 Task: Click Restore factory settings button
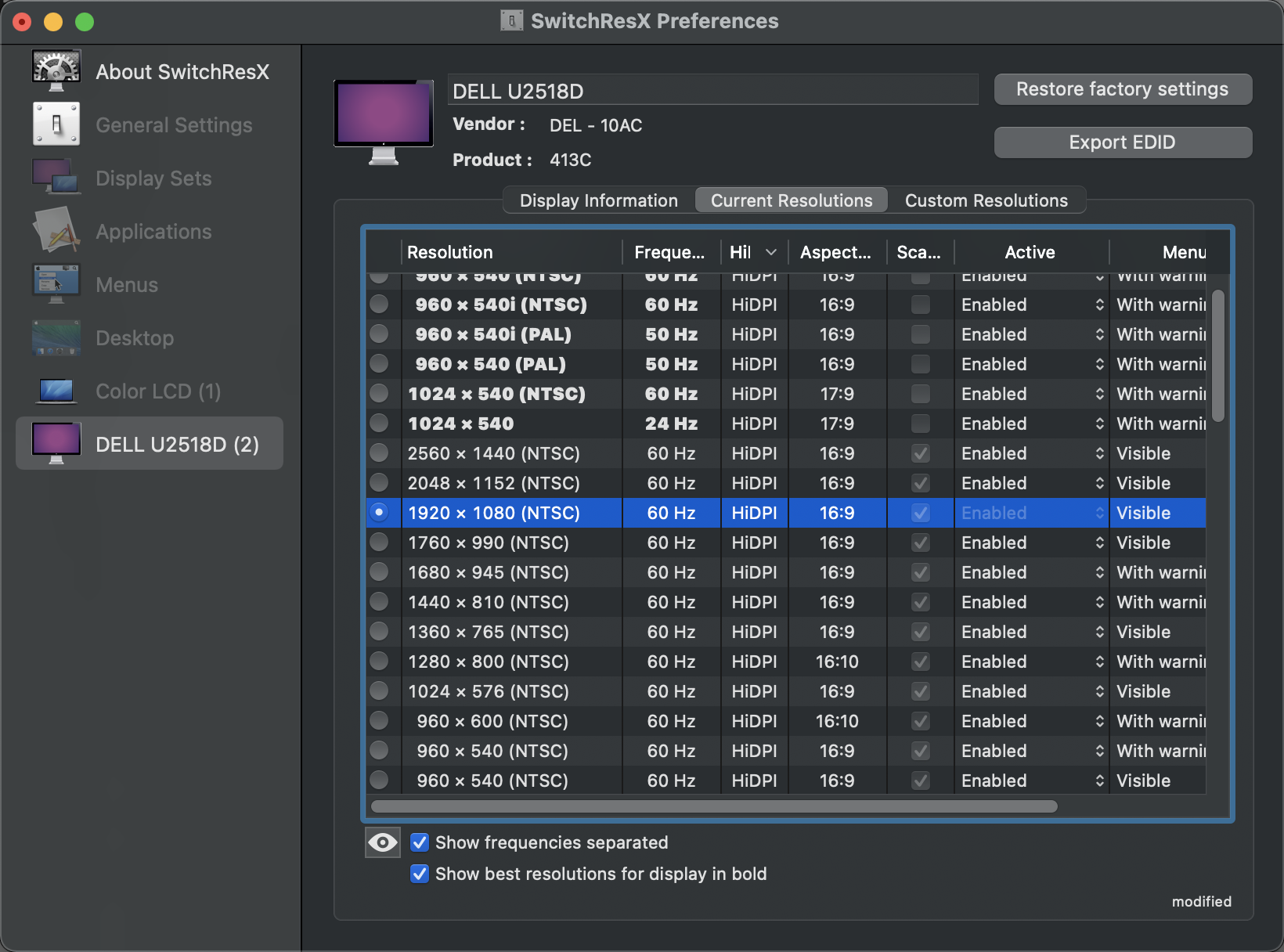coord(1123,89)
